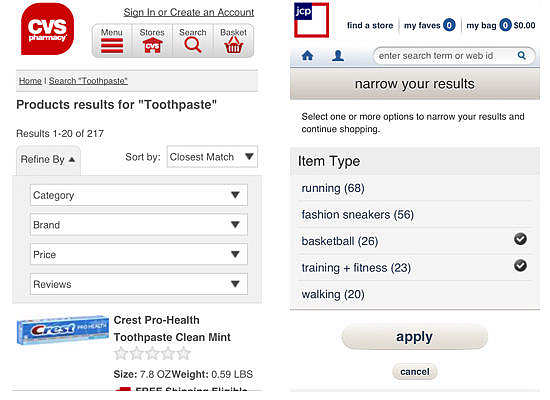This screenshot has width=550, height=400.
Task: Open the Basket icon
Action: [x=234, y=45]
